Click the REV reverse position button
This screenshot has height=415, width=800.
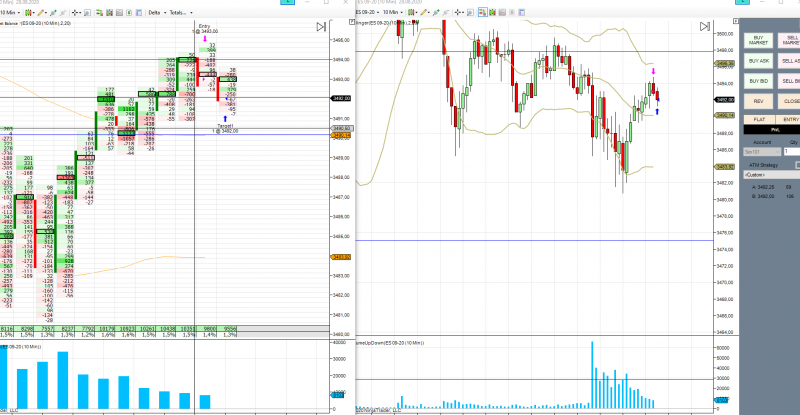tap(759, 101)
